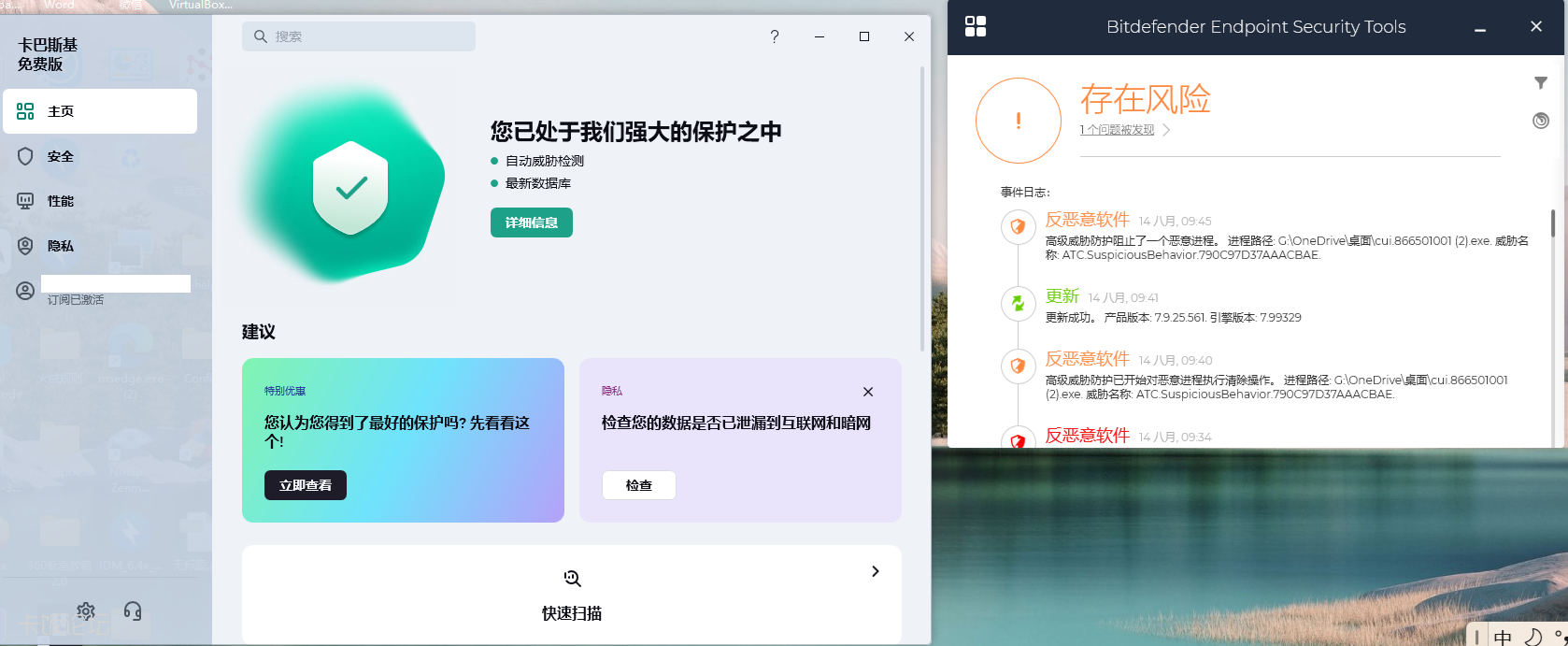Close the Bitdefender Endpoint Security Tools window

tap(1536, 26)
